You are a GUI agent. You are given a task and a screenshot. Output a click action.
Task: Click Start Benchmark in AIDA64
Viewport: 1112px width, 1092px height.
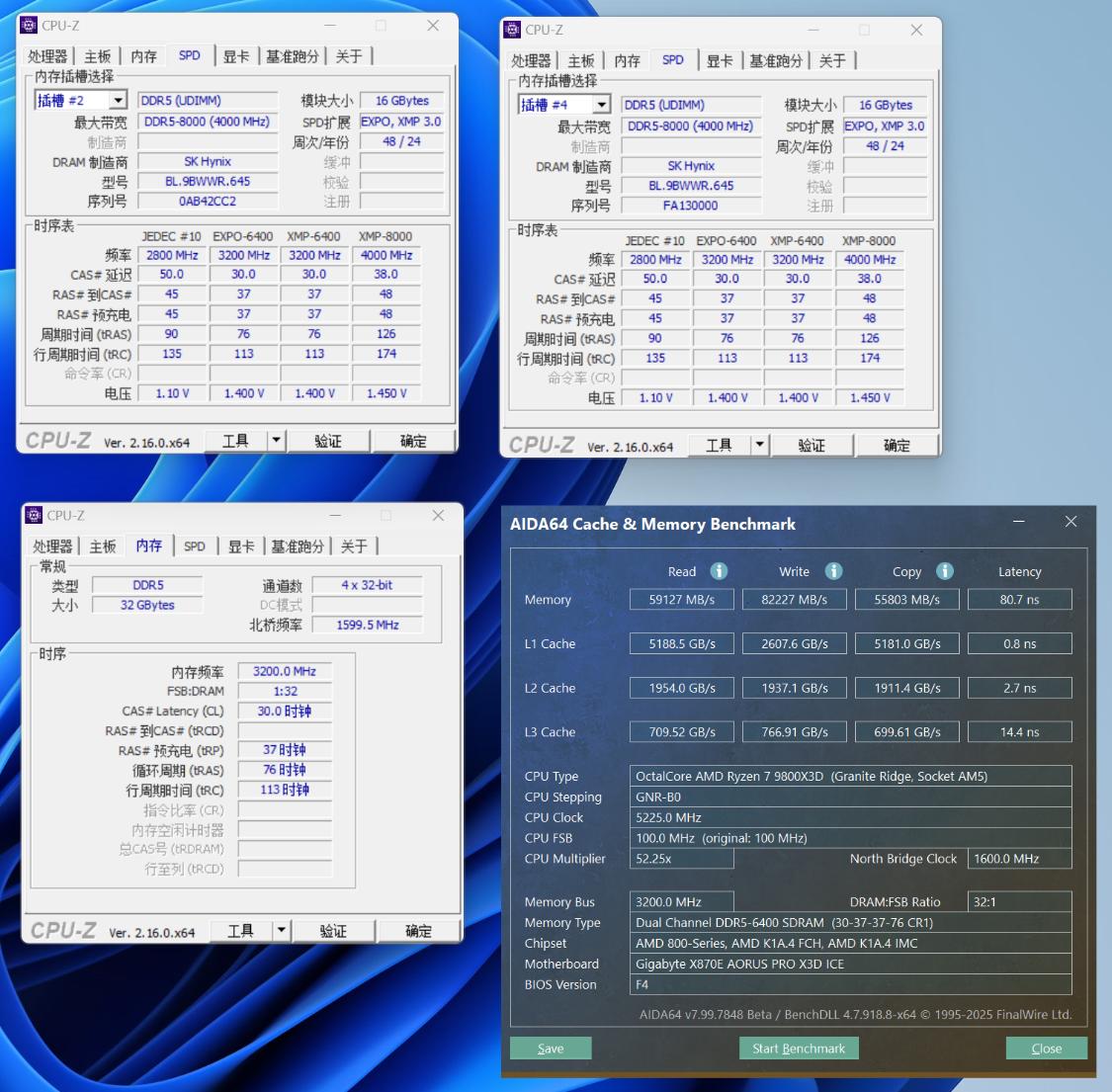click(x=799, y=1048)
